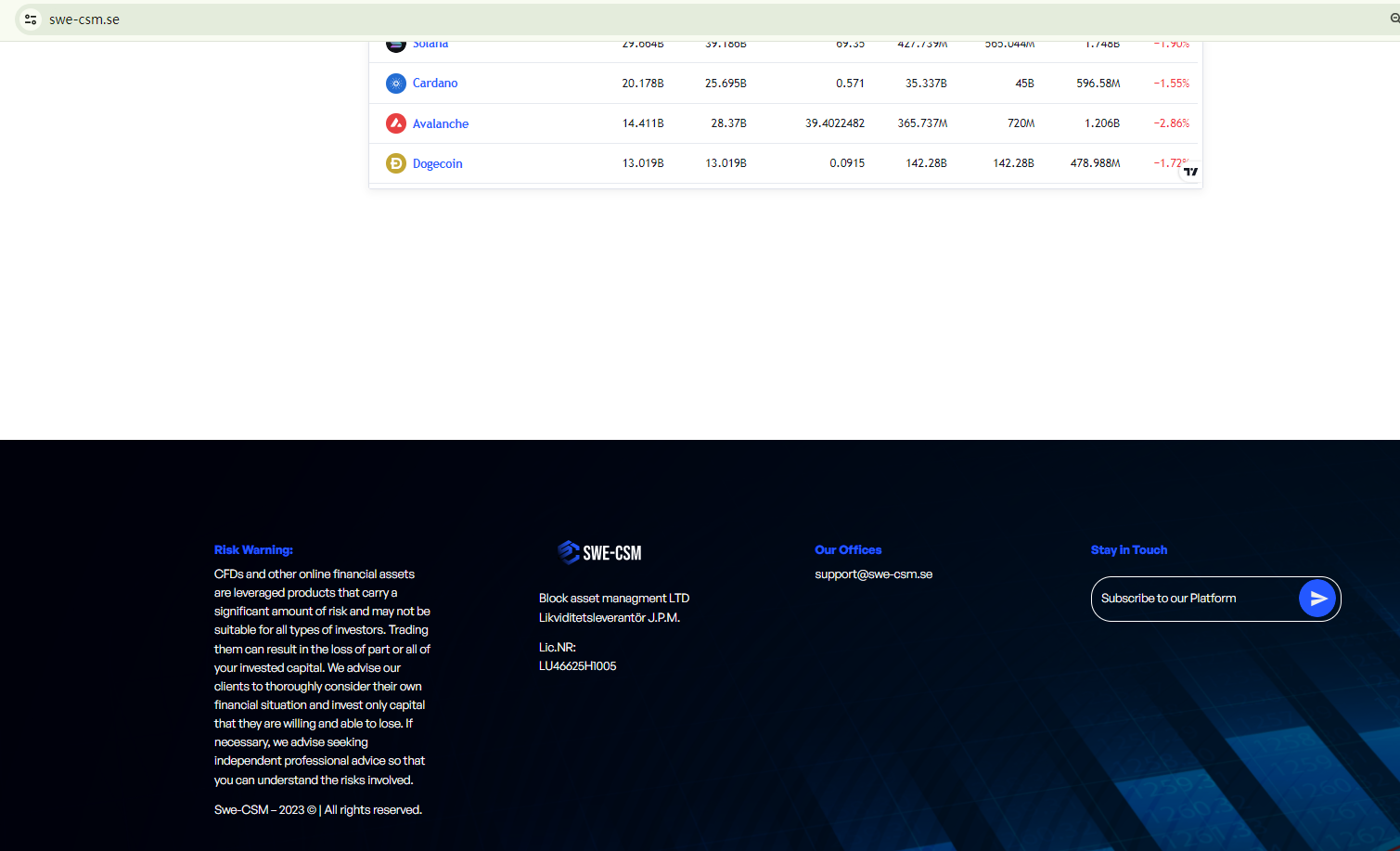Click the Dogecoin coin icon
Viewport: 1400px width, 851px height.
tap(396, 163)
